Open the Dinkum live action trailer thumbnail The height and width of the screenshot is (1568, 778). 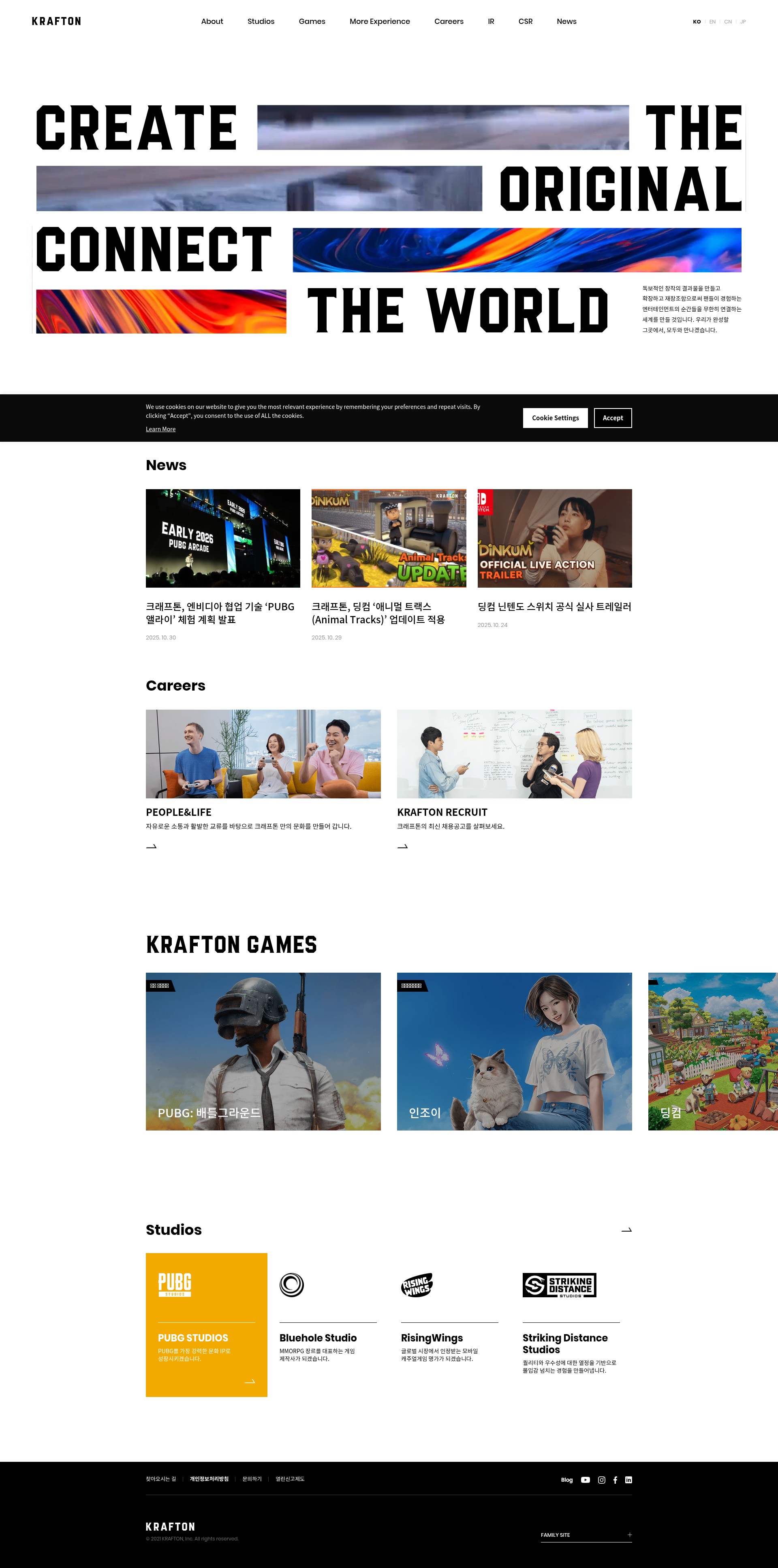coord(555,538)
